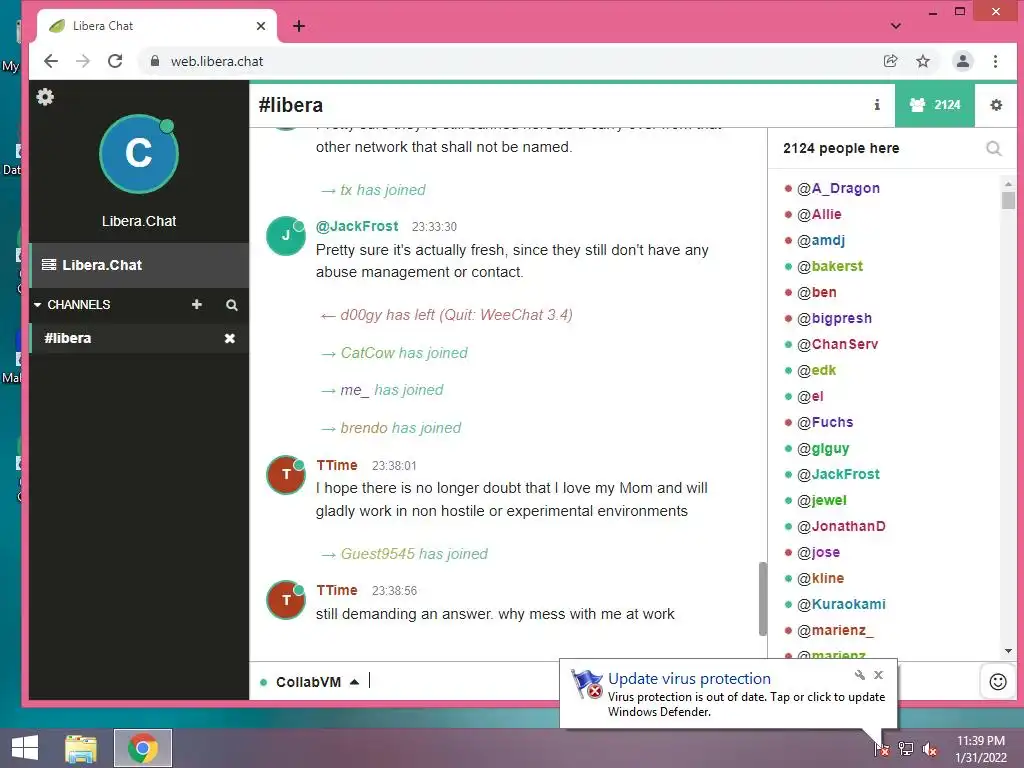
Task: Click the Chrome taskbar icon
Action: (x=142, y=748)
